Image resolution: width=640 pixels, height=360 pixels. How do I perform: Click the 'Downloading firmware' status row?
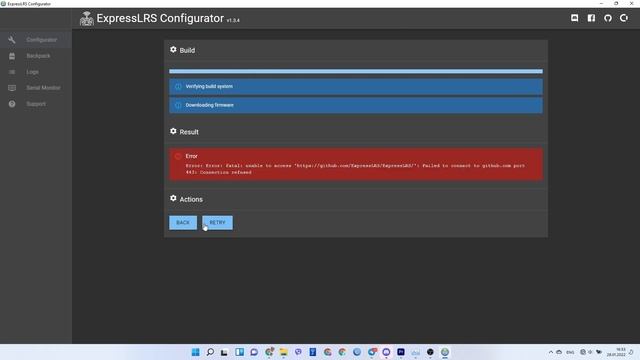point(356,105)
